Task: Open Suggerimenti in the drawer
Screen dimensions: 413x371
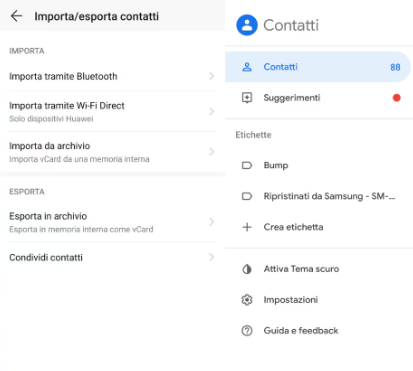Action: (319, 98)
